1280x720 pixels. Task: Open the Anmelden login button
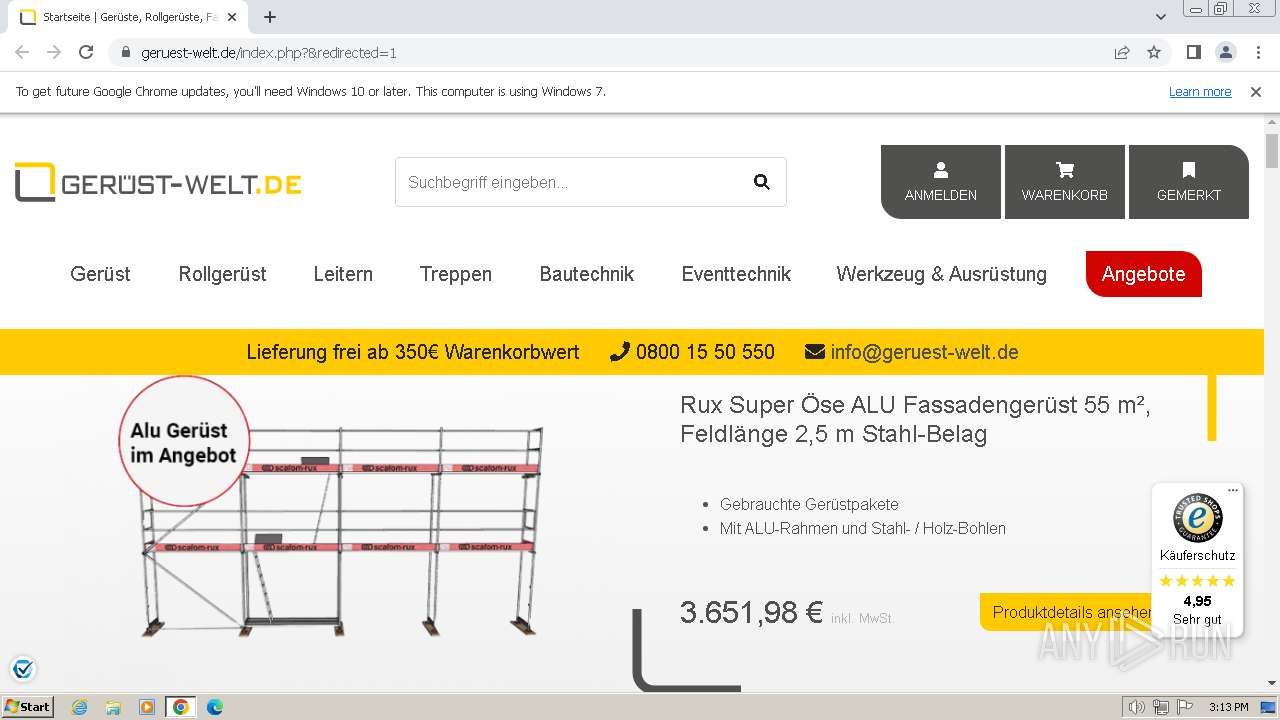coord(940,182)
